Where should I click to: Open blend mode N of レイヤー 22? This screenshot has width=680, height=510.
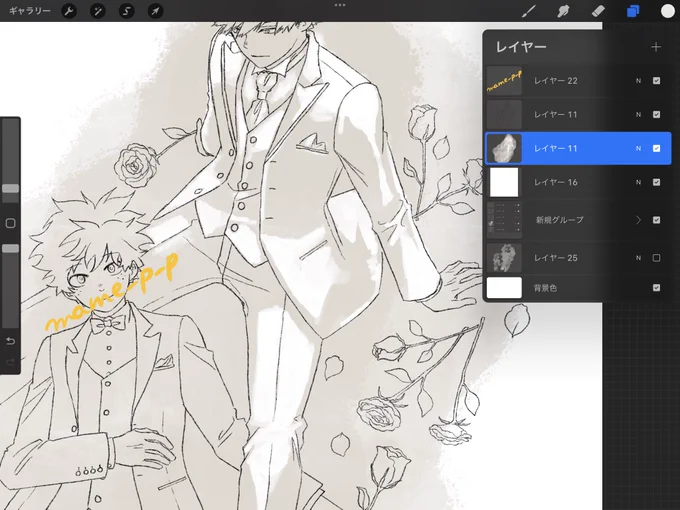coord(638,81)
